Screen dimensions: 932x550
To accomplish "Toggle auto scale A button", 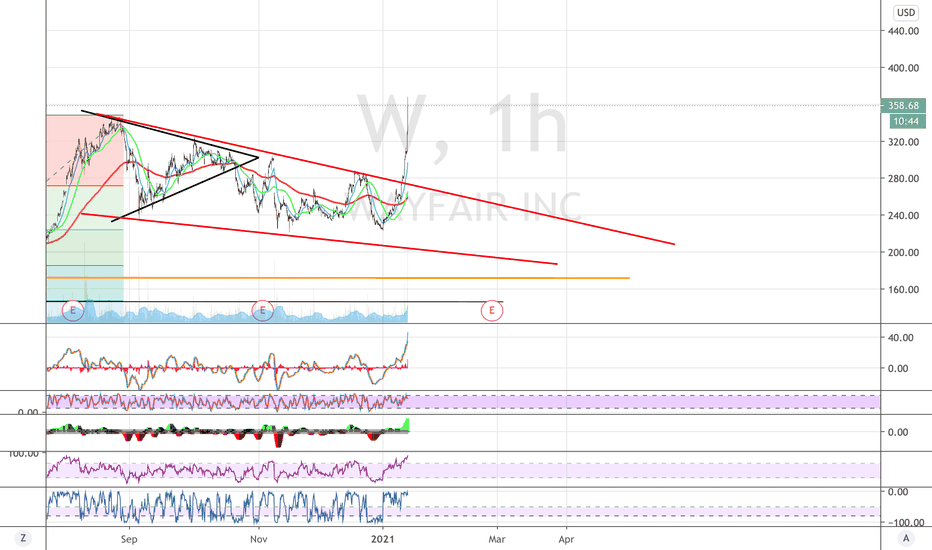I will (x=906, y=539).
